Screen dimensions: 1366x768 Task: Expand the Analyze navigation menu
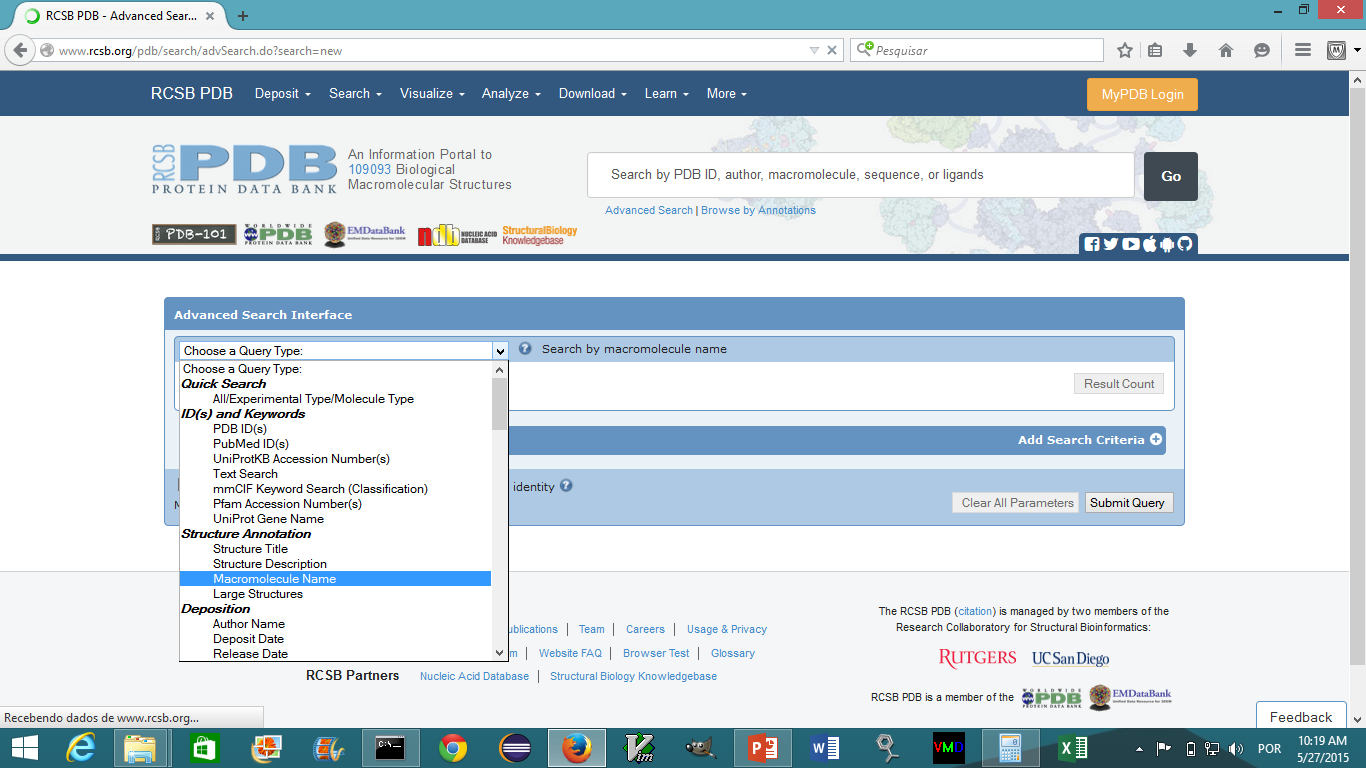coord(511,94)
